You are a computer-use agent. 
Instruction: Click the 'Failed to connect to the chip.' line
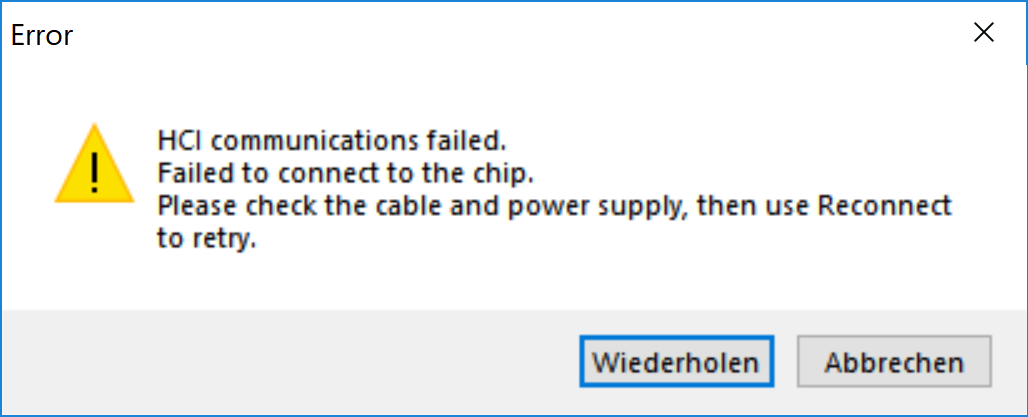(346, 173)
